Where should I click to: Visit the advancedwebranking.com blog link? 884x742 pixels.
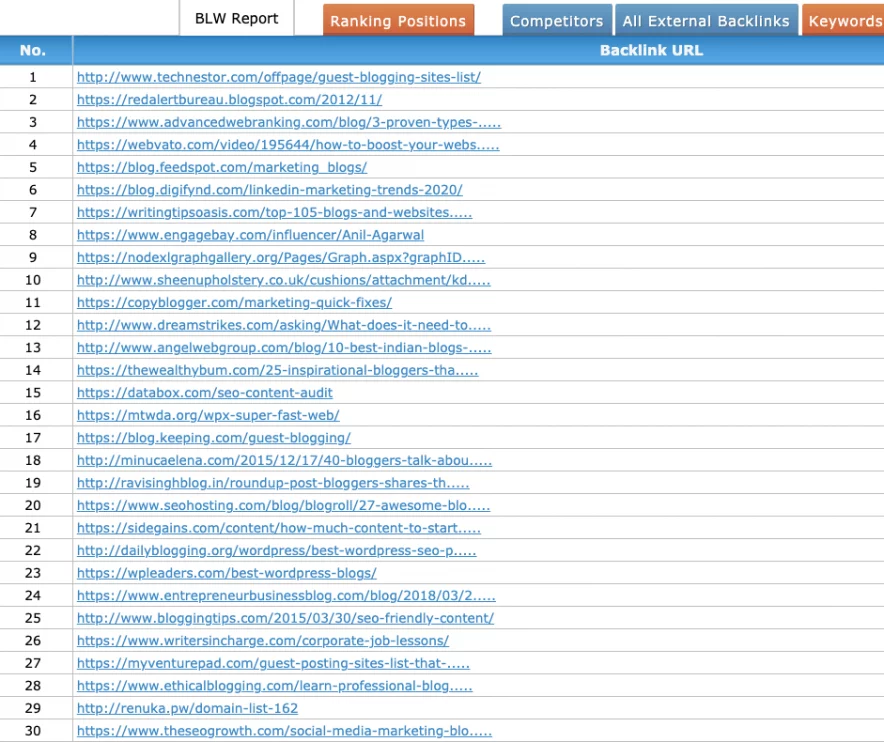(x=289, y=122)
